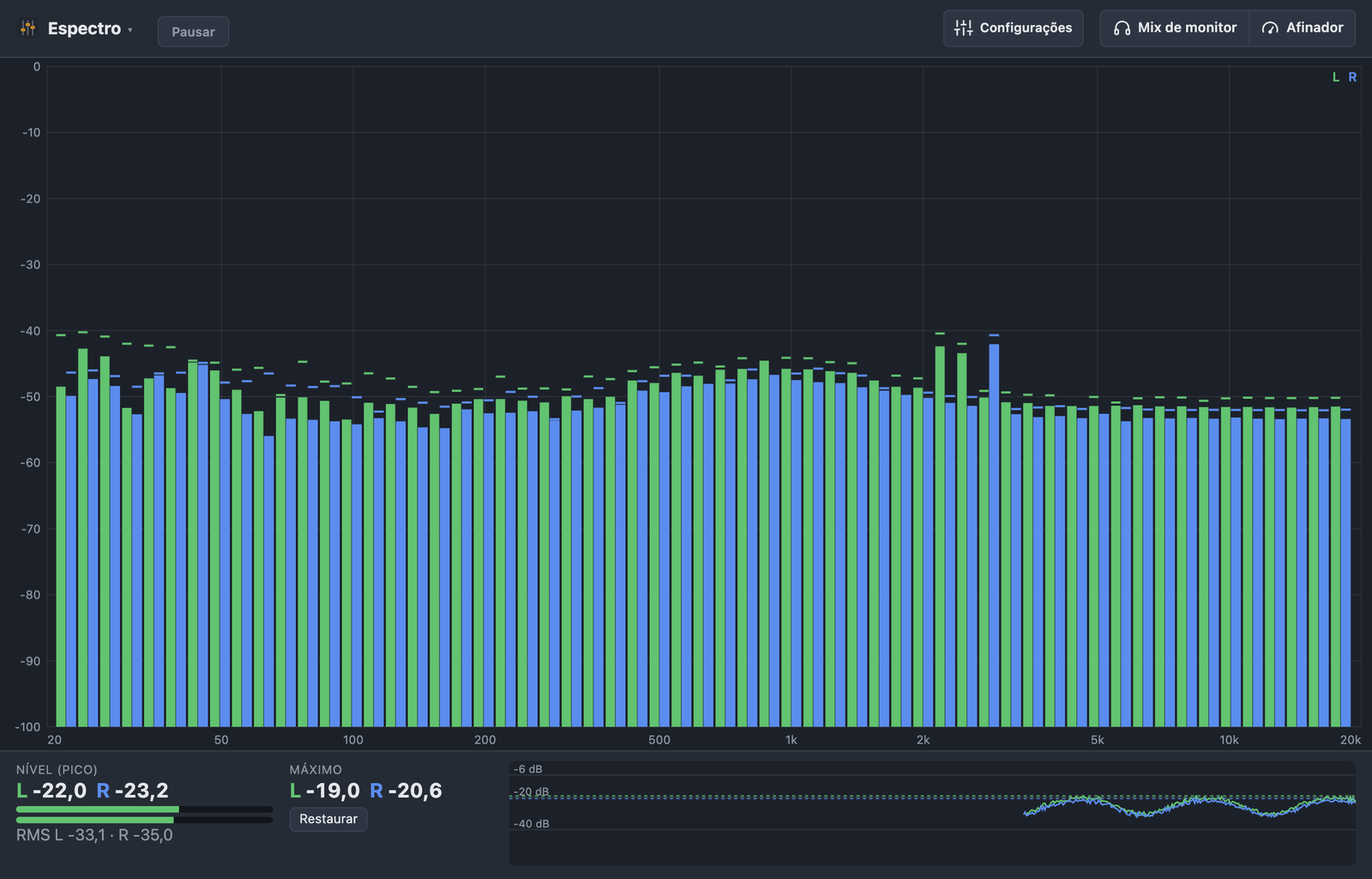Click the -100 dB axis label
The width and height of the screenshot is (1372, 879).
pos(27,727)
